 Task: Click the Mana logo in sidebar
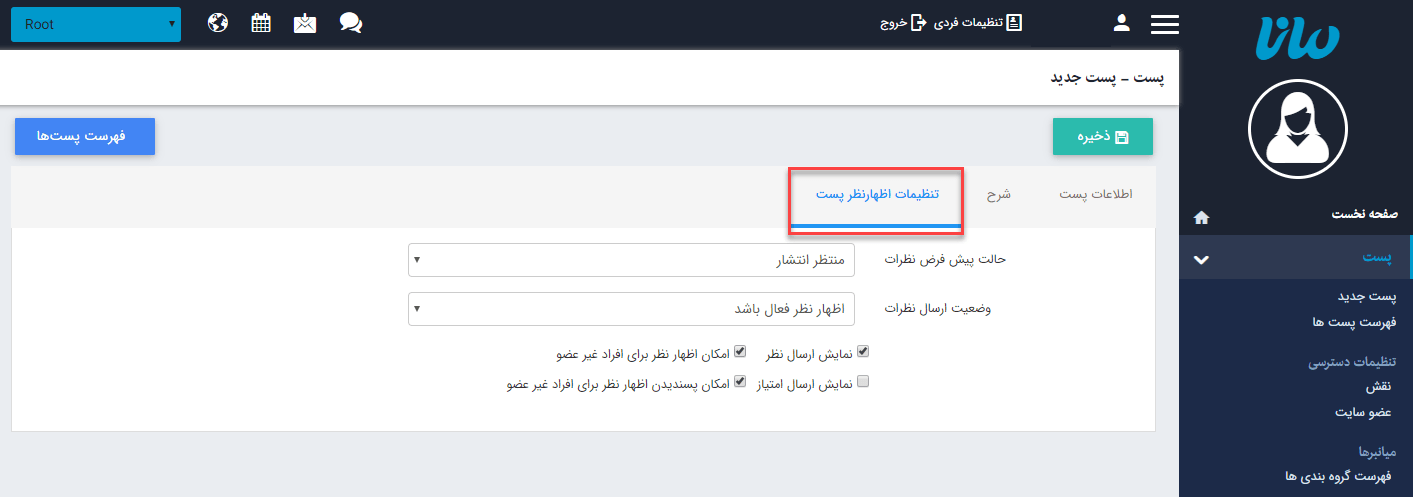tap(1296, 38)
